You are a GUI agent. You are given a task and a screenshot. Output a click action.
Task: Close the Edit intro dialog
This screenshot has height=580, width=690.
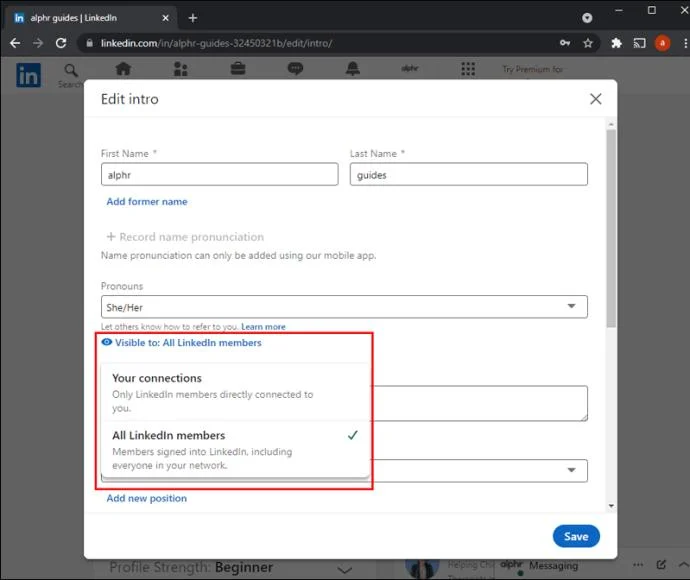pos(596,99)
